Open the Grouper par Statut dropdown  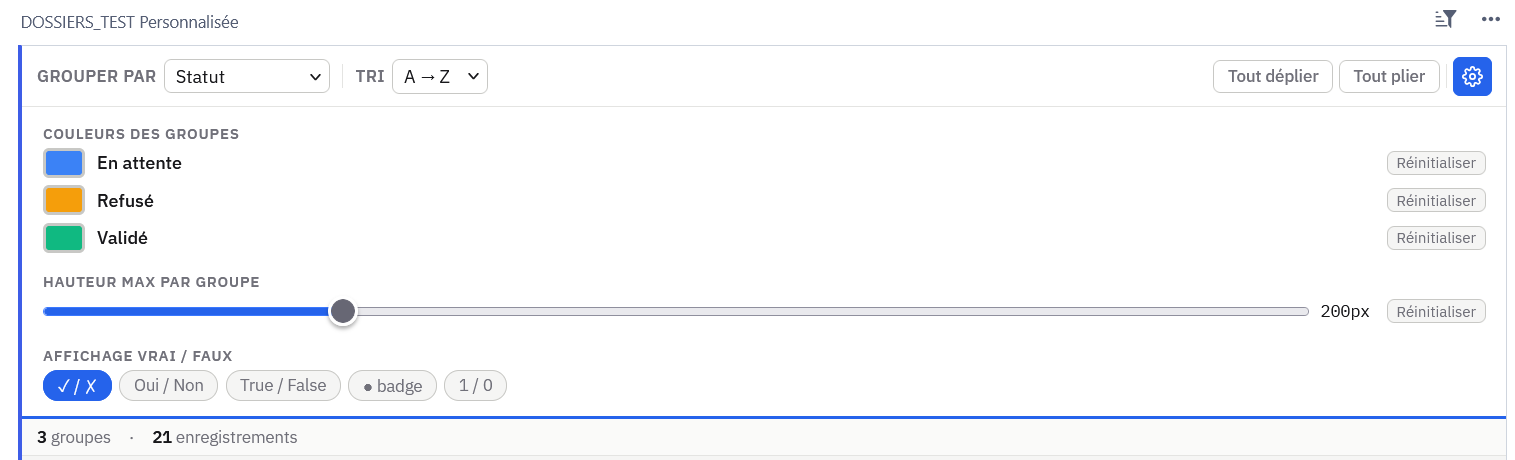[x=246, y=76]
